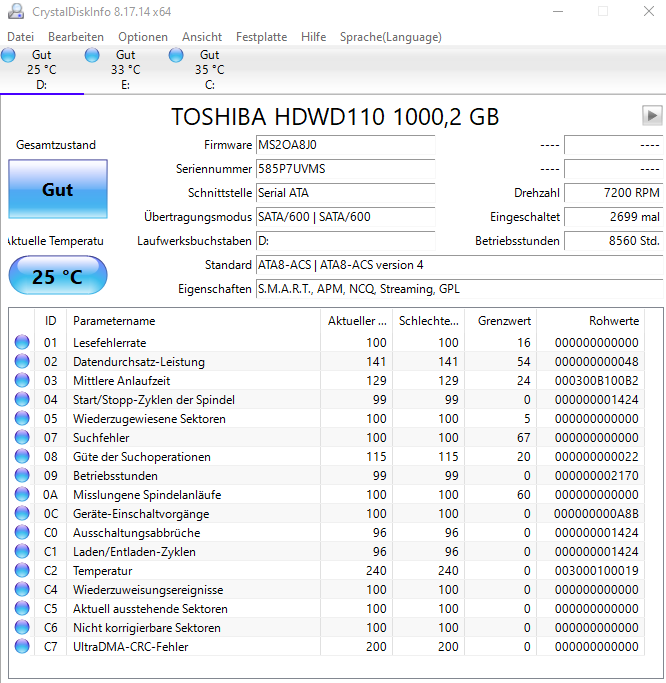Click the Laufwerksbuchstaben field D:
Image resolution: width=666 pixels, height=683 pixels.
pos(345,240)
